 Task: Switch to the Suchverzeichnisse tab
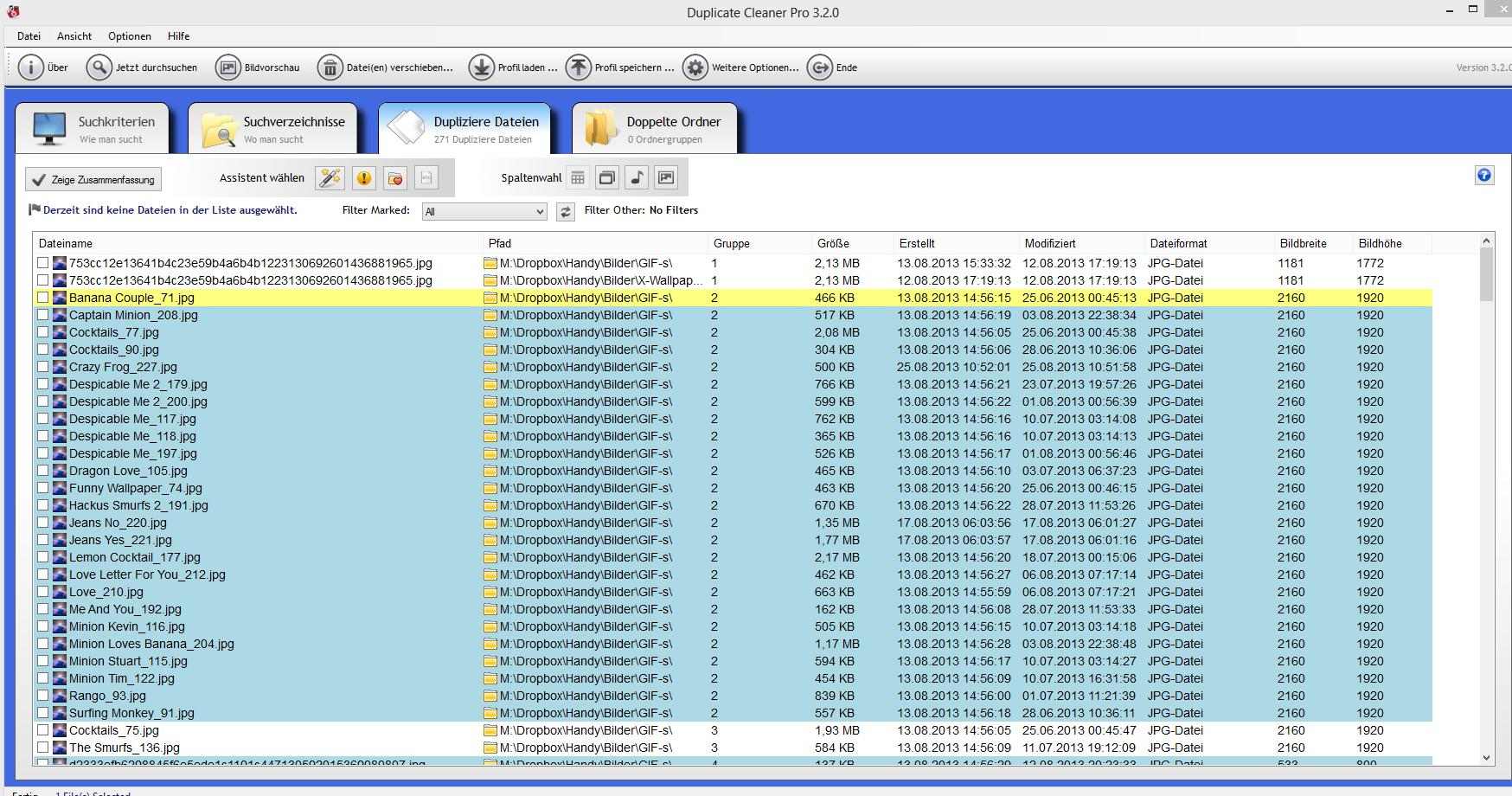[275, 129]
